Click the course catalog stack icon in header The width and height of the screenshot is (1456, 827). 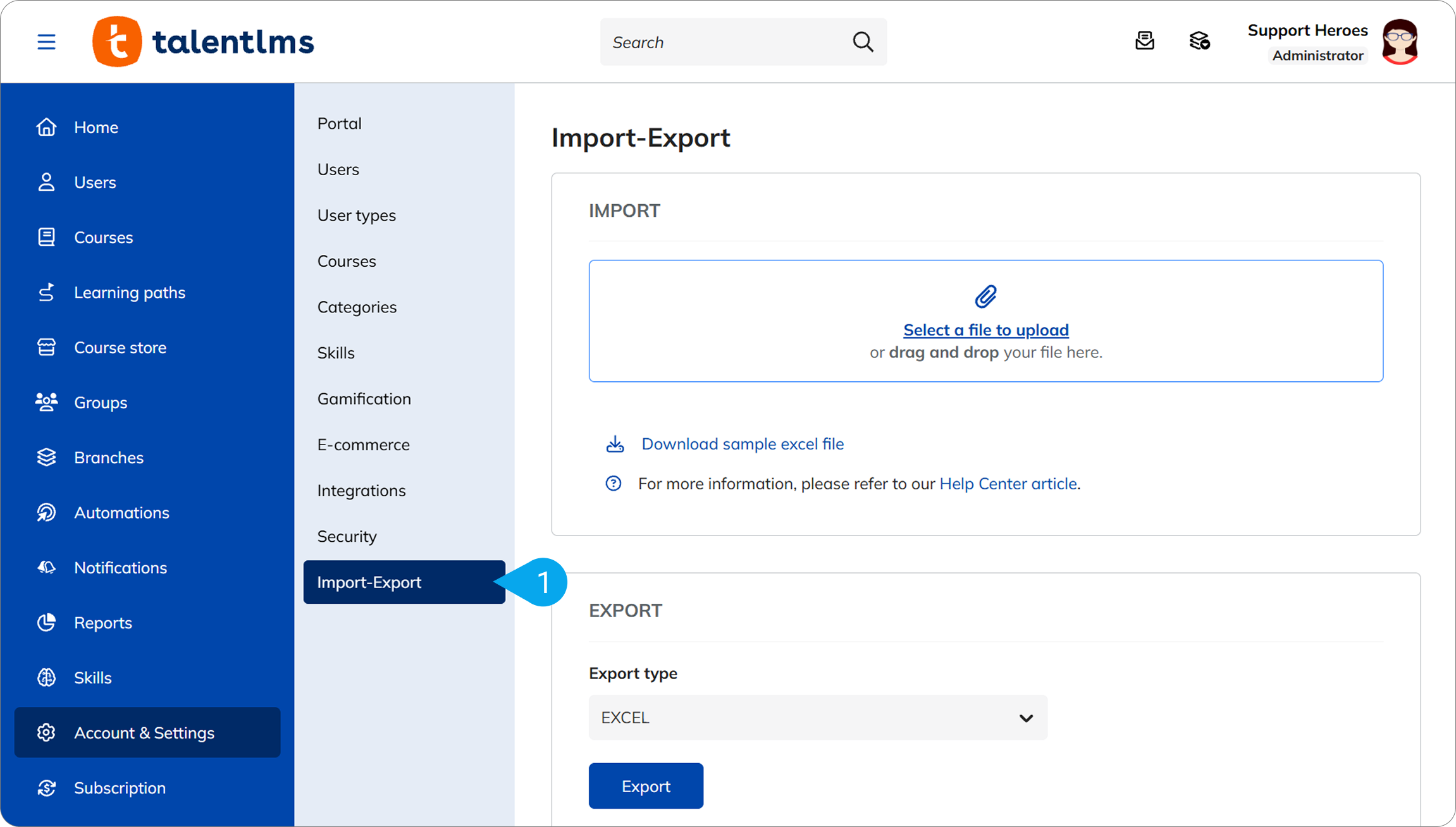coord(1199,41)
